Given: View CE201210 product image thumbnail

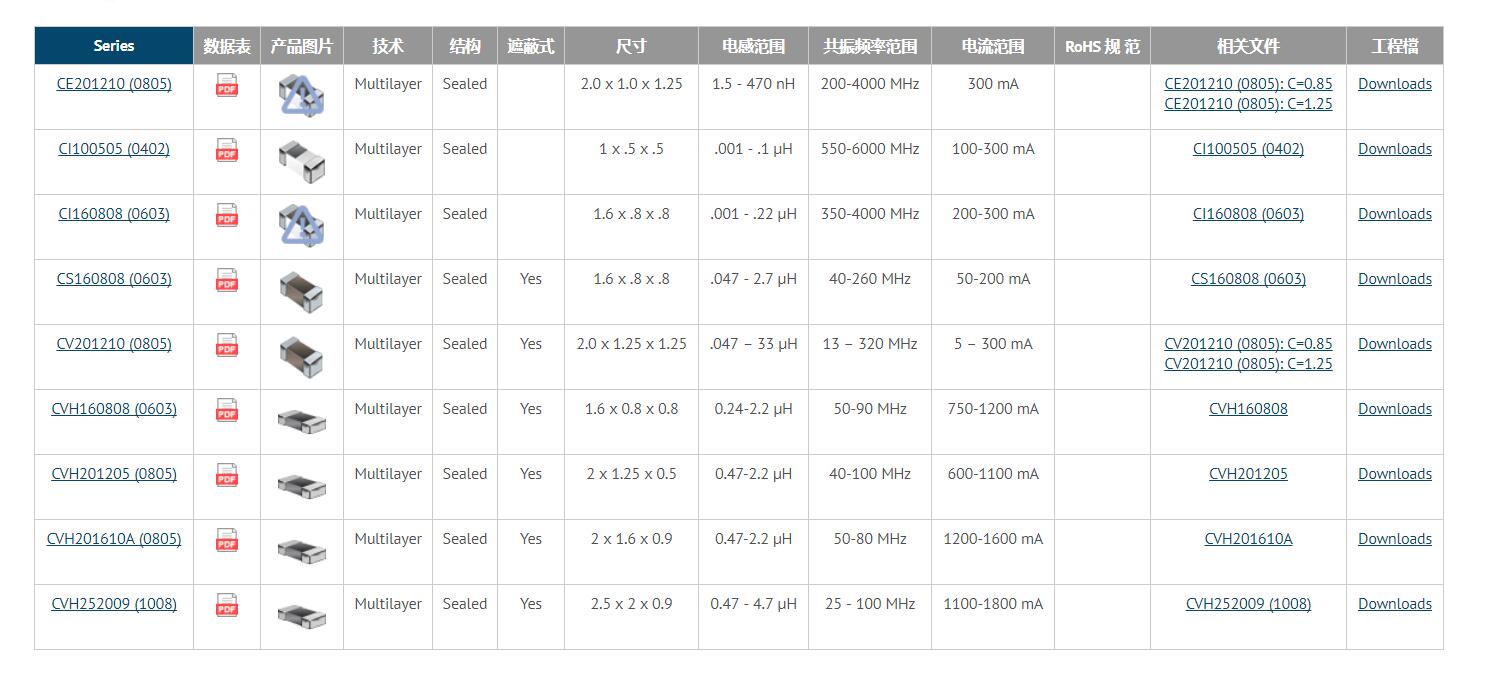Looking at the screenshot, I should click(x=301, y=95).
